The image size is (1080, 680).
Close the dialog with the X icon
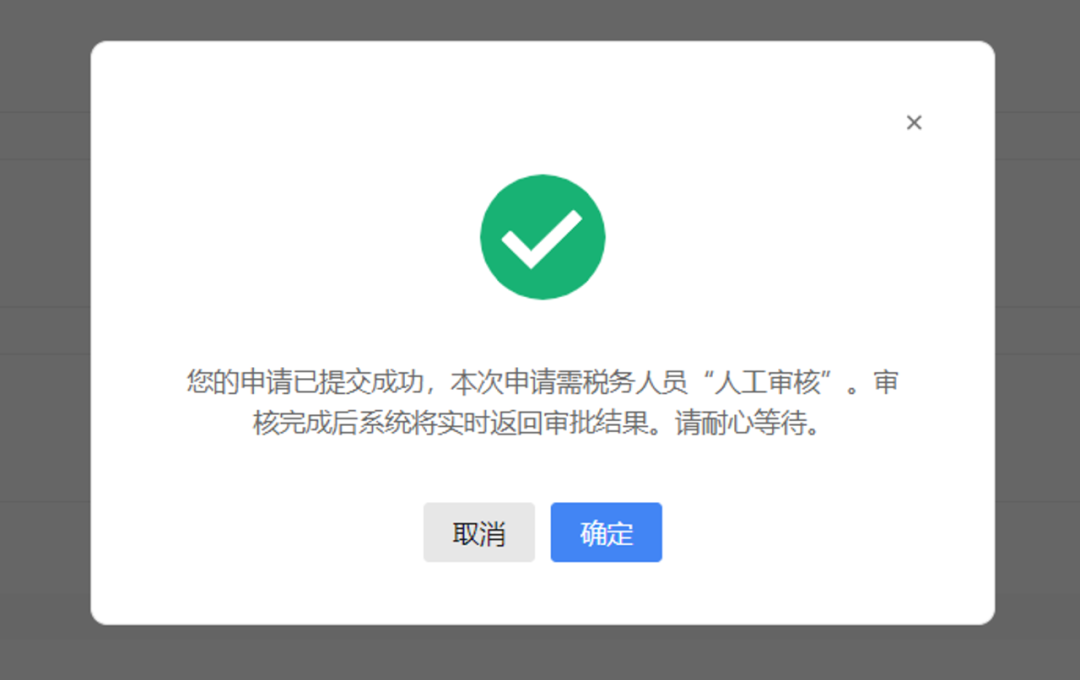914,123
